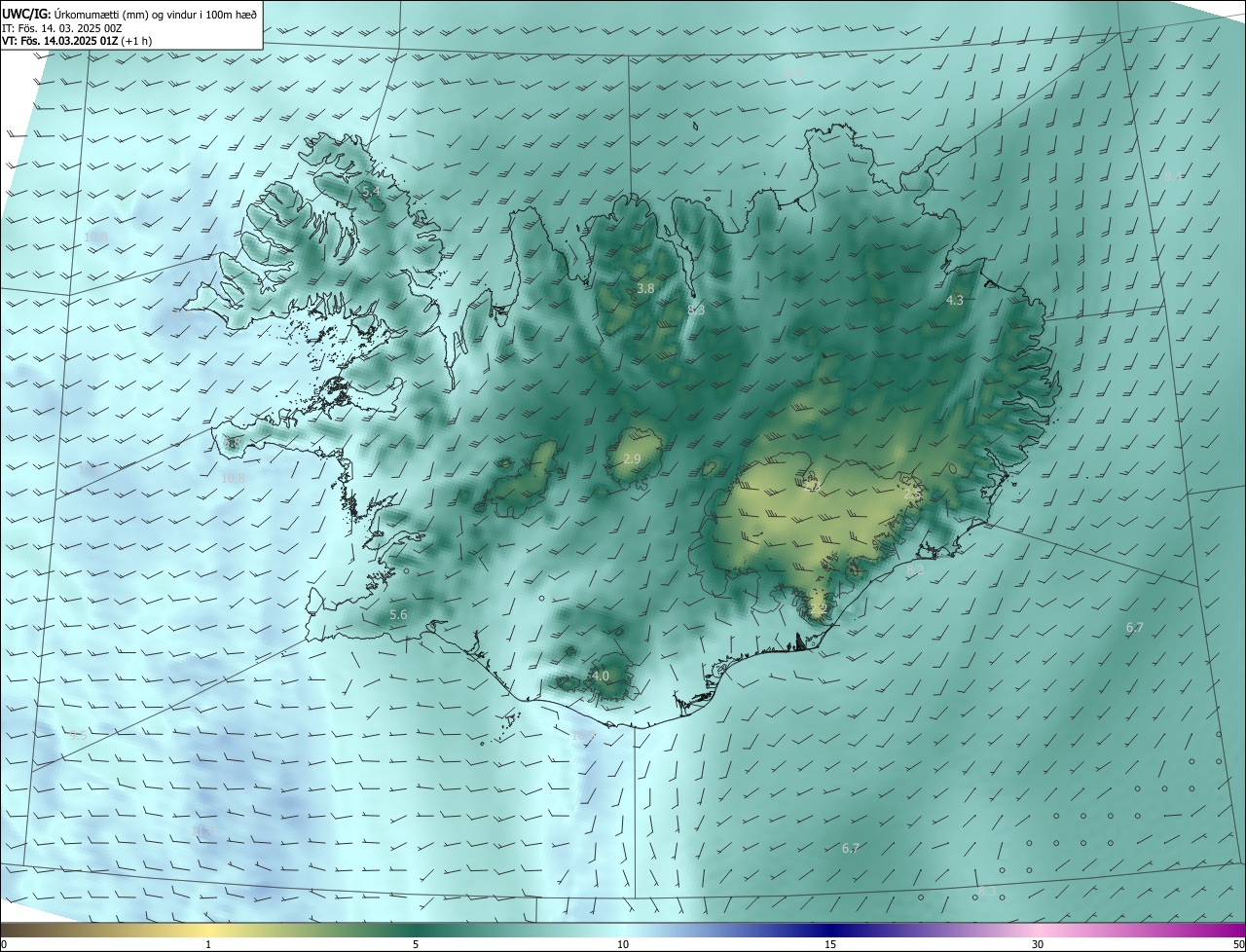This screenshot has height=952, width=1246.
Task: Click the '0' tick label of the colour scale
Action: point(4,945)
